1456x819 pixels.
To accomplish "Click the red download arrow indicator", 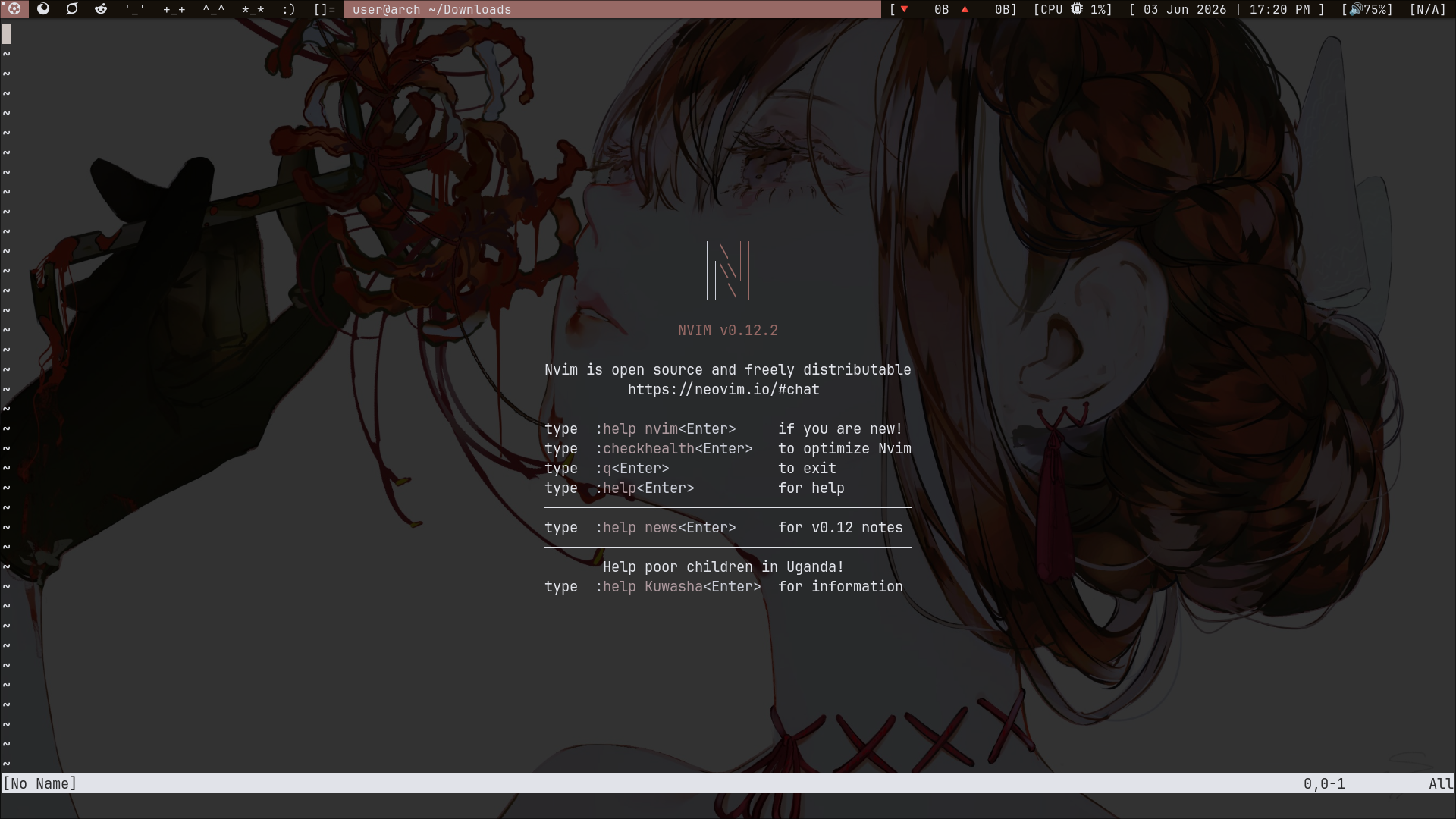I will (x=904, y=9).
